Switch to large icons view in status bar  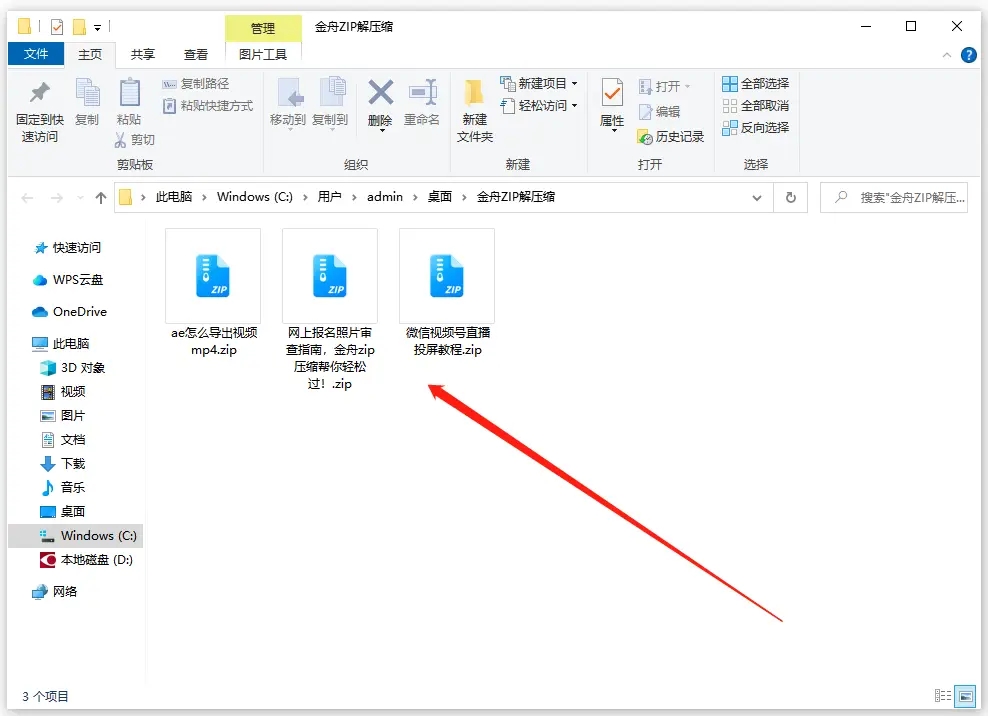965,696
